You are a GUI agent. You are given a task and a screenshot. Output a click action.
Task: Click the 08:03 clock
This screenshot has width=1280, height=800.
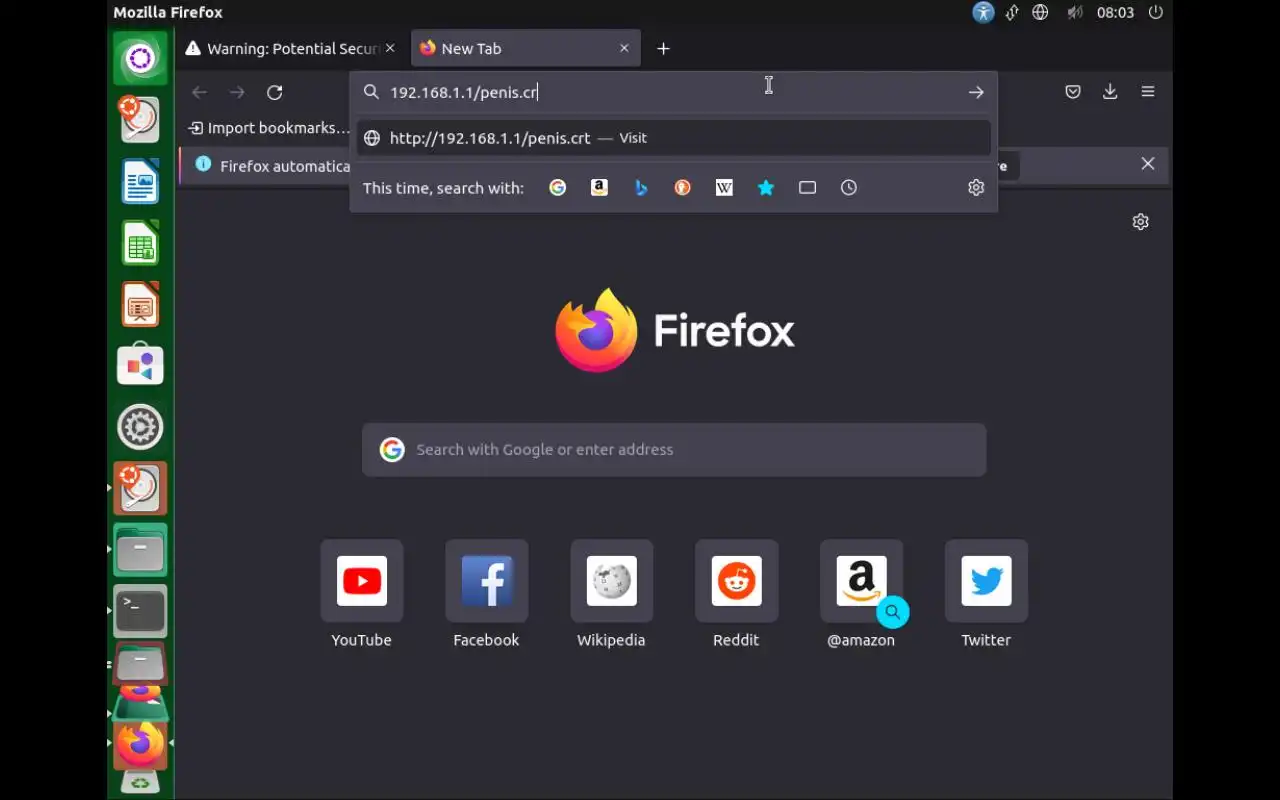1115,12
